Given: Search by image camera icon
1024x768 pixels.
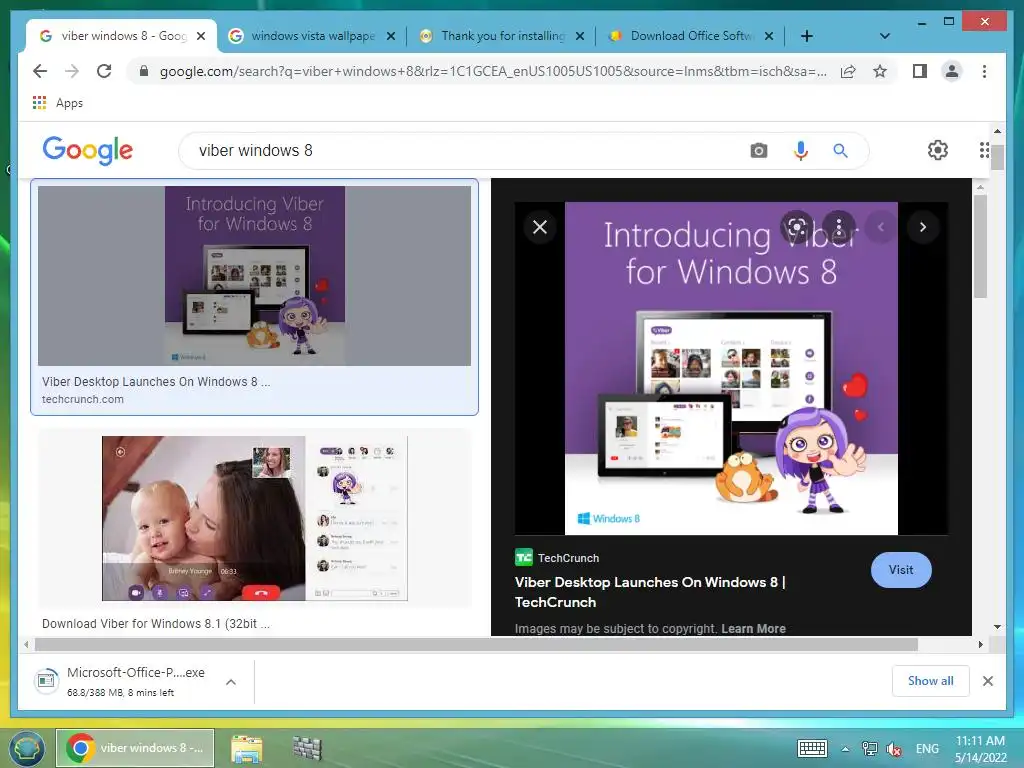Looking at the screenshot, I should [758, 151].
